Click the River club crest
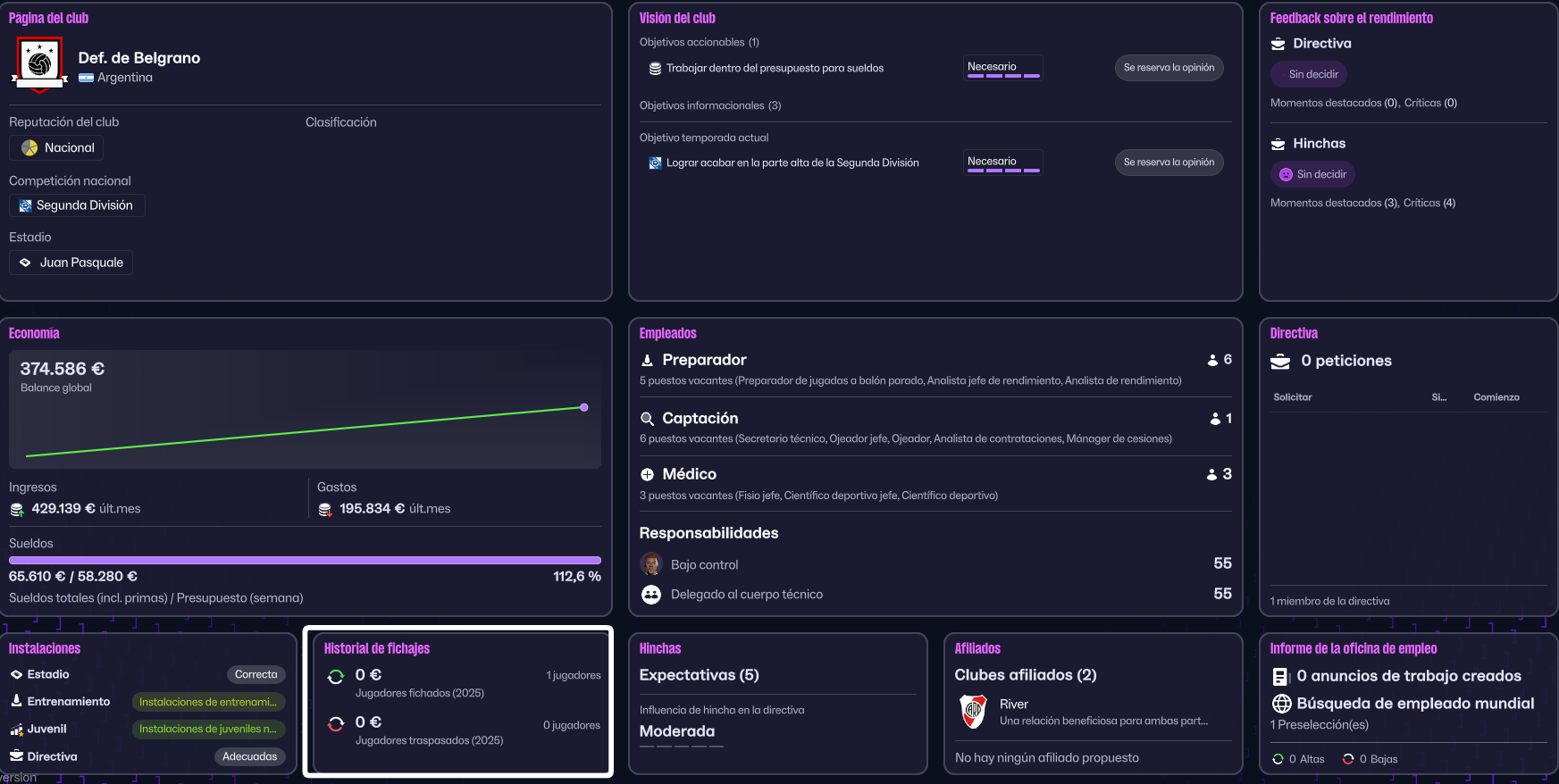Image resolution: width=1559 pixels, height=784 pixels. coord(973,712)
